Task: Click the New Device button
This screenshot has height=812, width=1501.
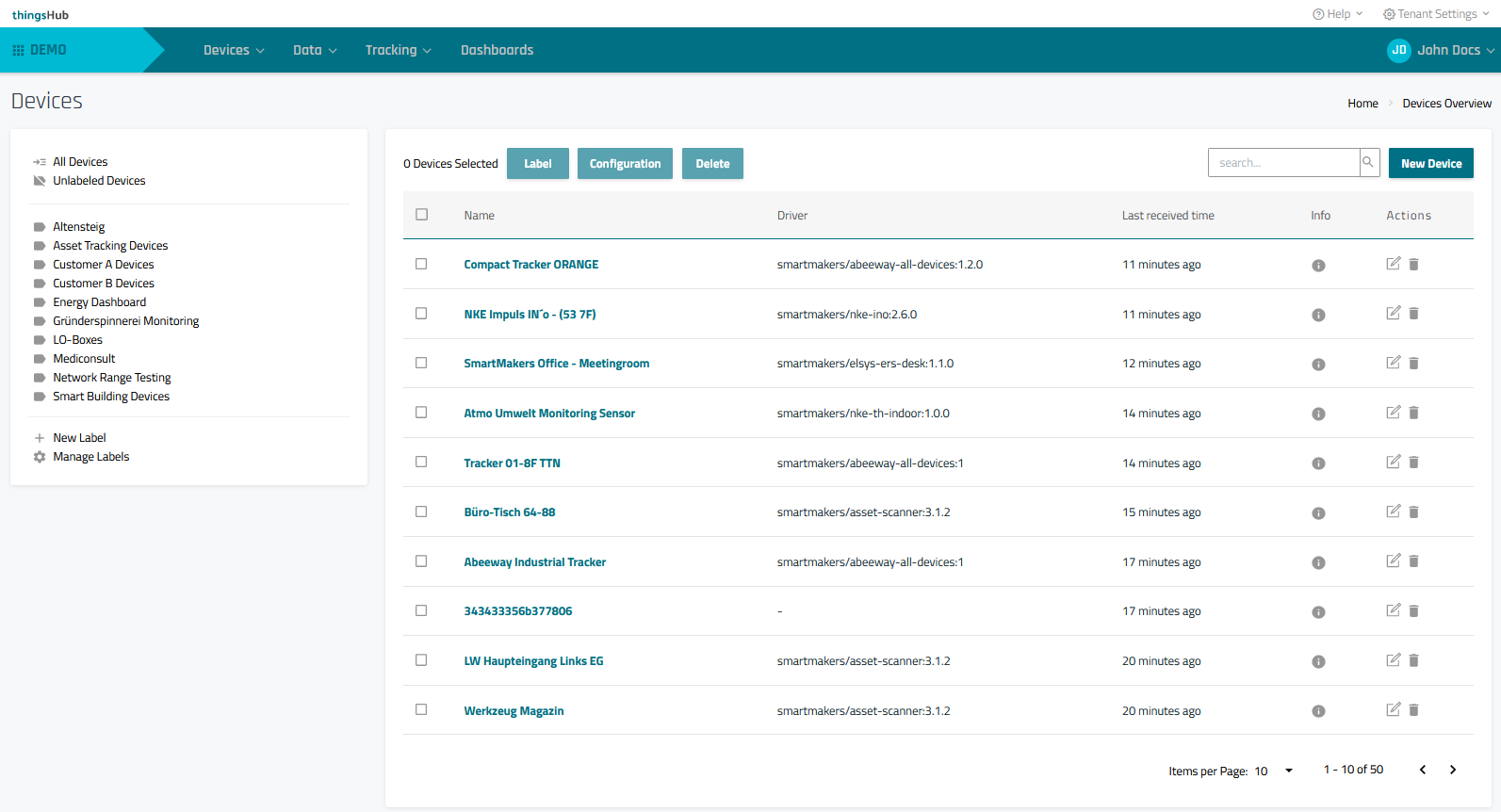Action: (x=1430, y=163)
